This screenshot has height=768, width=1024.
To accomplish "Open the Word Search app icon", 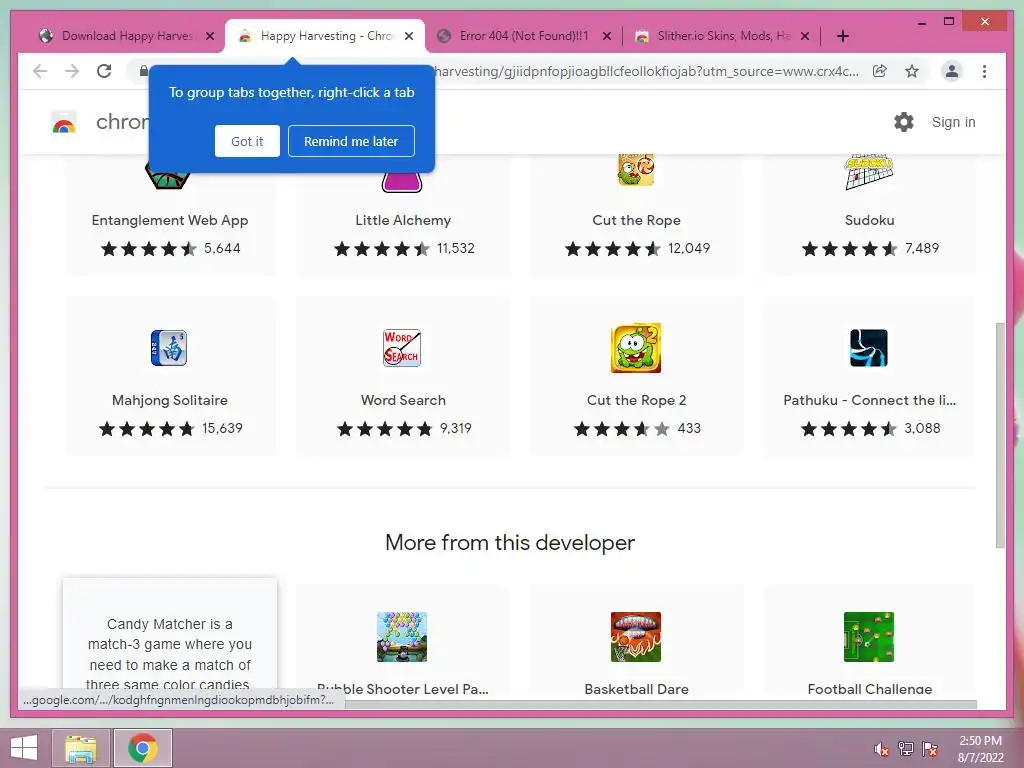I will (x=402, y=348).
